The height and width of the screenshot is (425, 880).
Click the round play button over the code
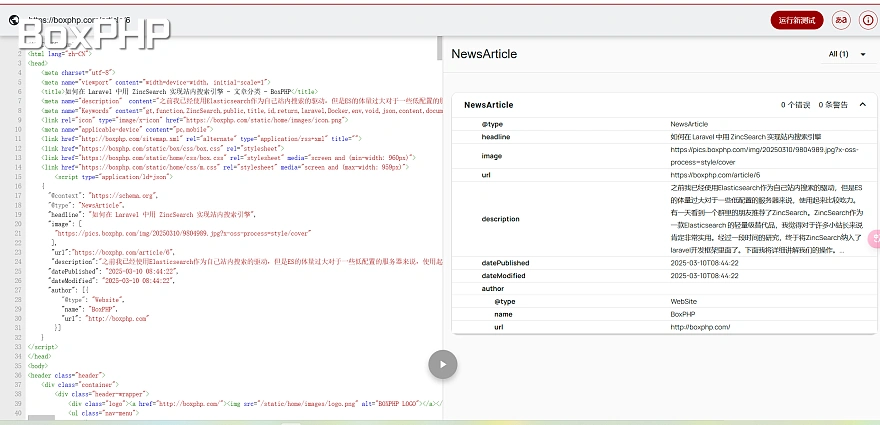tap(443, 364)
